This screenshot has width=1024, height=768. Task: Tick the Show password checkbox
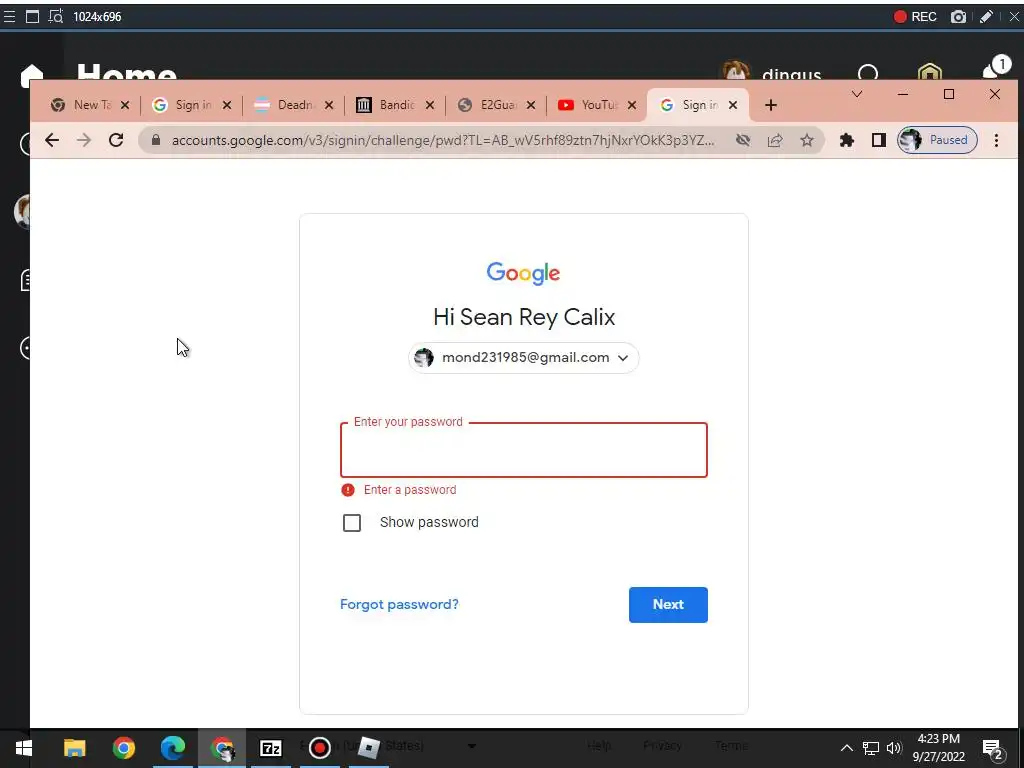[x=352, y=522]
